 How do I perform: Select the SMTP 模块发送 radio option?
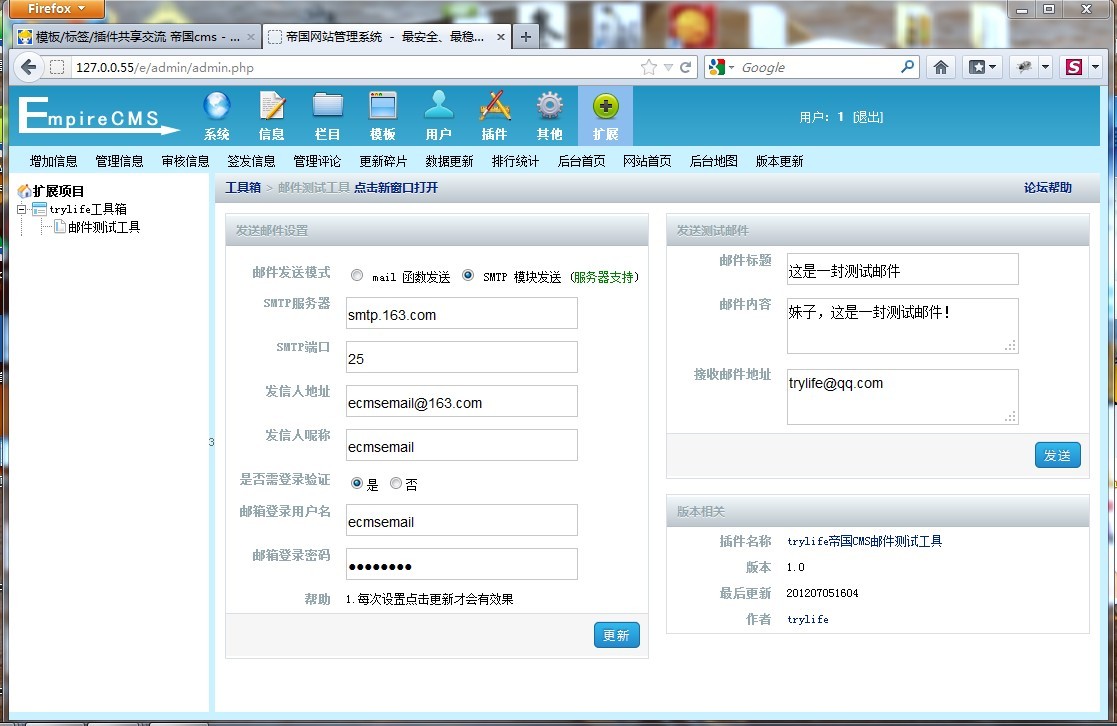pyautogui.click(x=468, y=276)
